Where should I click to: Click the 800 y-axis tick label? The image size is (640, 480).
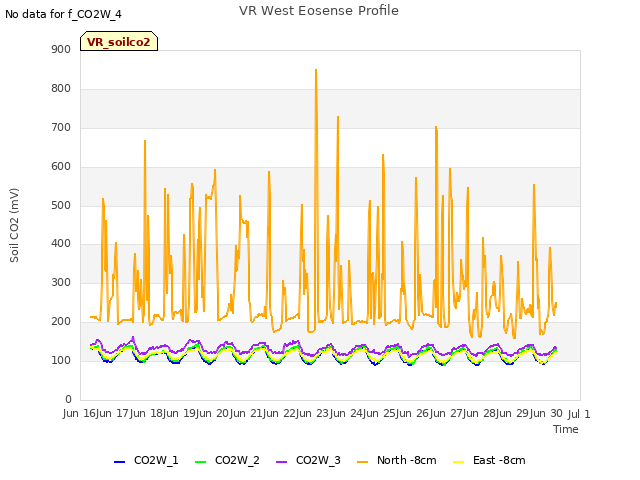(x=61, y=89)
